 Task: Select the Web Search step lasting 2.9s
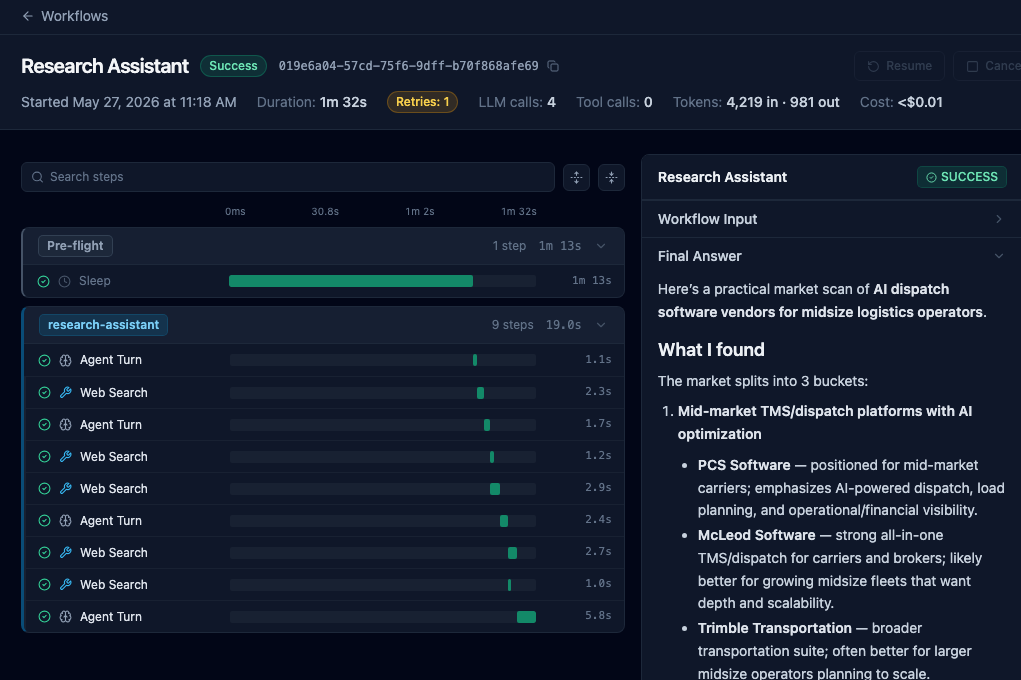click(324, 489)
